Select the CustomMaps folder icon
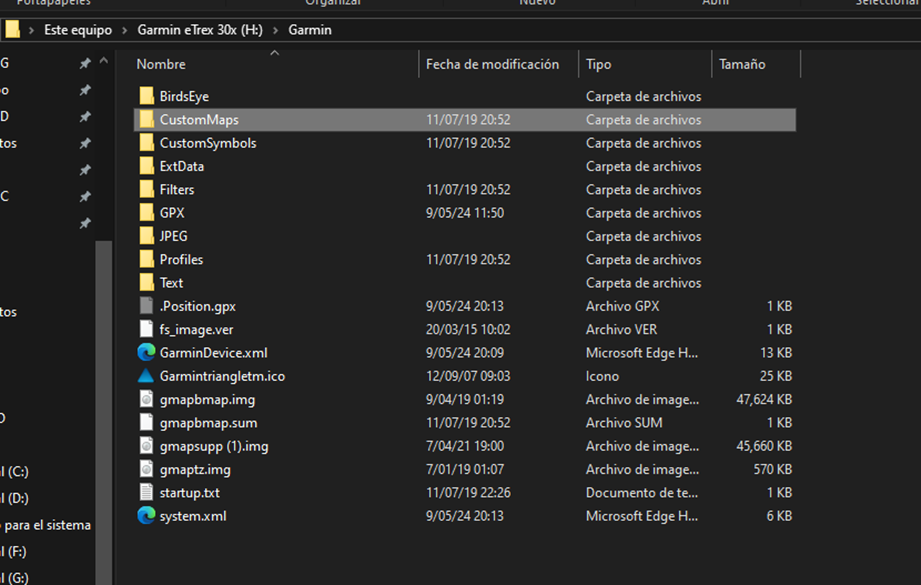This screenshot has width=921, height=585. pos(146,119)
